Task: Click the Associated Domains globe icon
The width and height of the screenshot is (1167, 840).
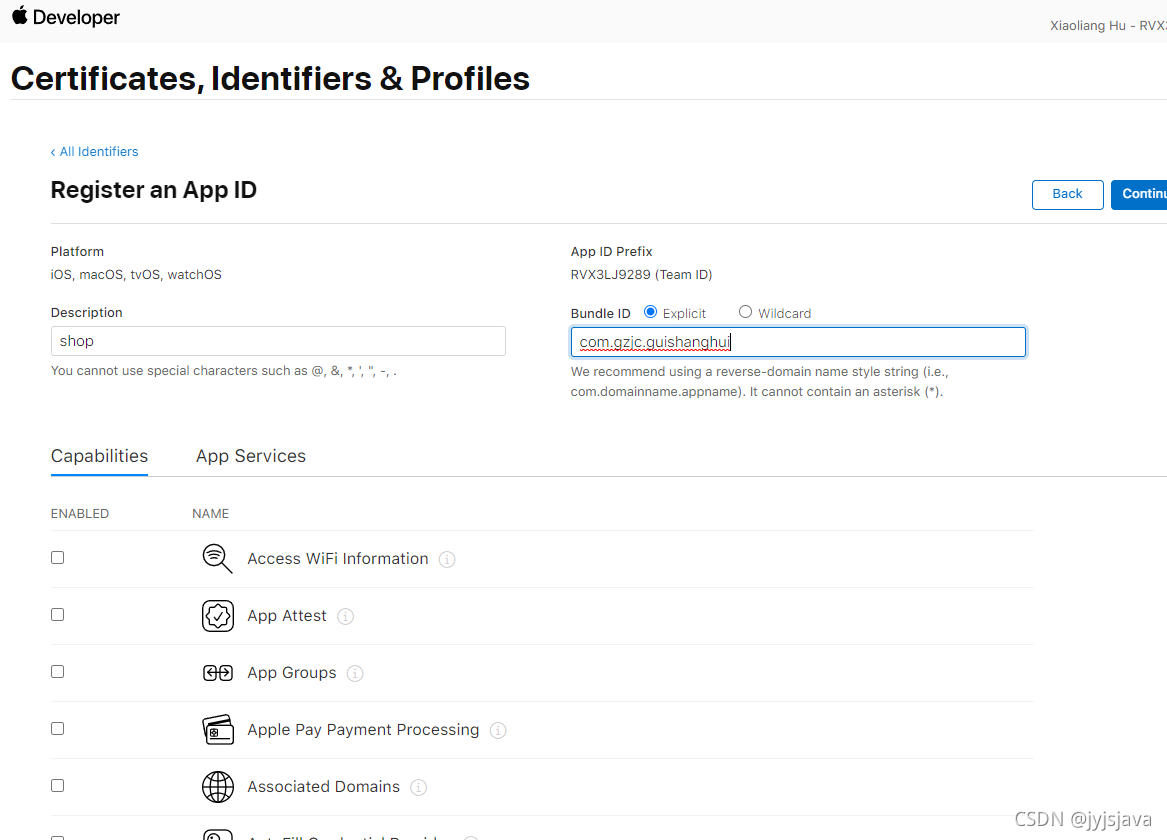Action: pos(217,787)
